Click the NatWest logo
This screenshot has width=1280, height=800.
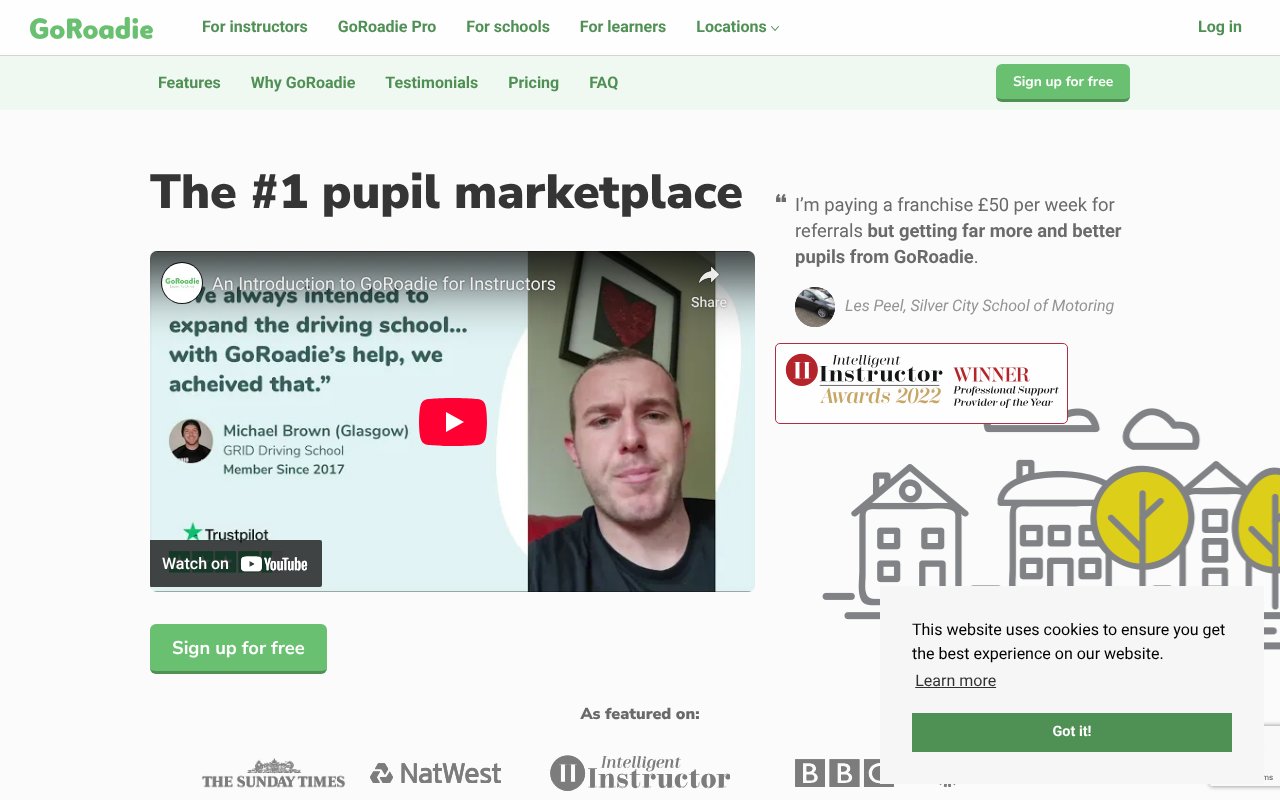pos(436,773)
